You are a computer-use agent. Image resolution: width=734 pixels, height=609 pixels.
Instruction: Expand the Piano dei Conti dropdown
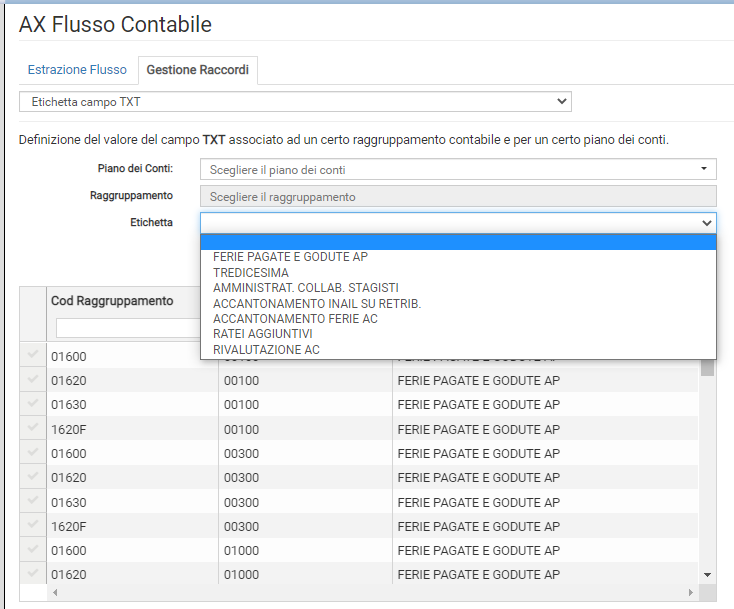[x=458, y=170]
